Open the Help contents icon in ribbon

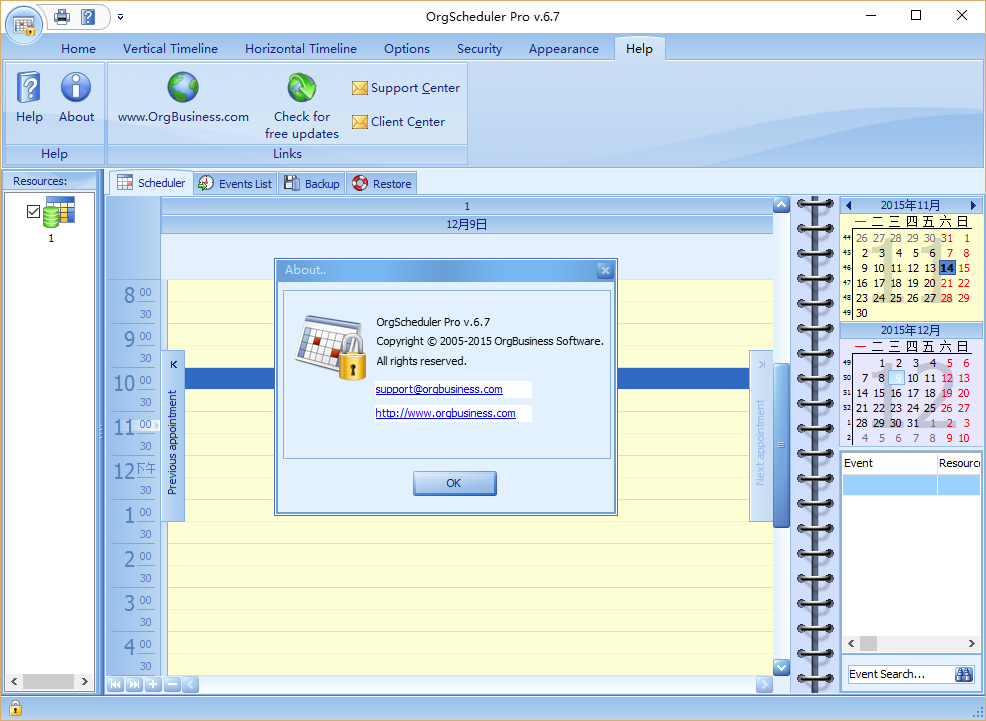click(x=29, y=97)
